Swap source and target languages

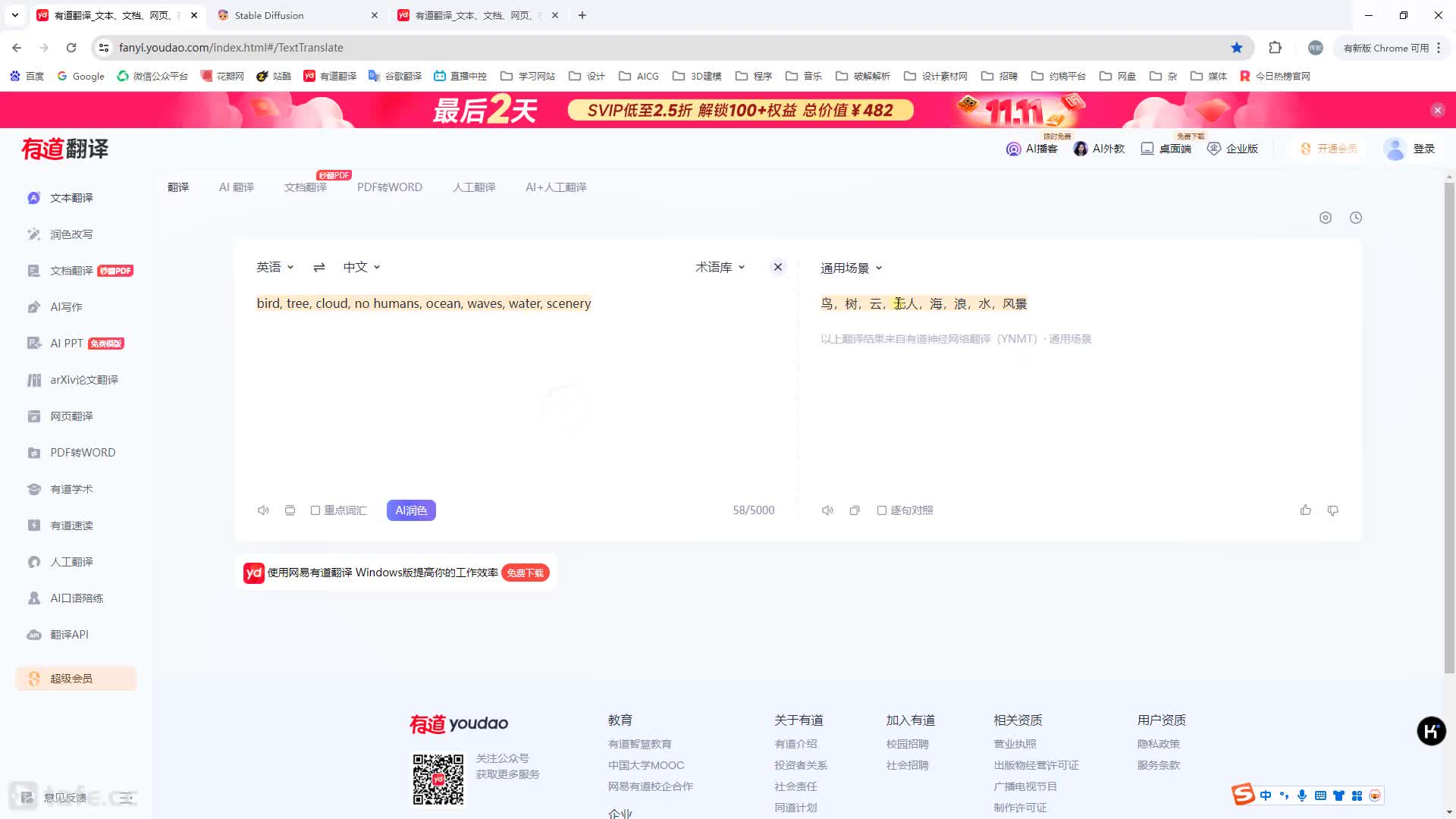pyautogui.click(x=319, y=267)
